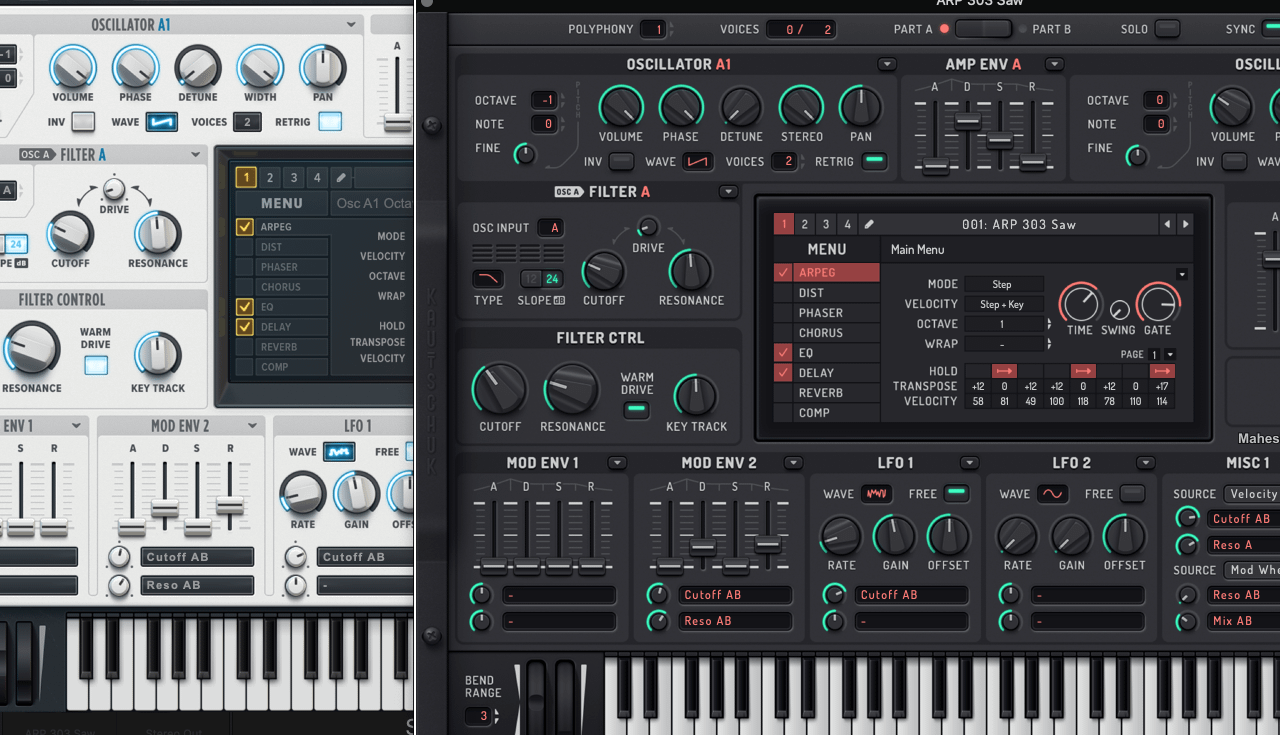Click the LFO 1 random WAVE icon in dark skin
1280x735 pixels.
[x=877, y=494]
